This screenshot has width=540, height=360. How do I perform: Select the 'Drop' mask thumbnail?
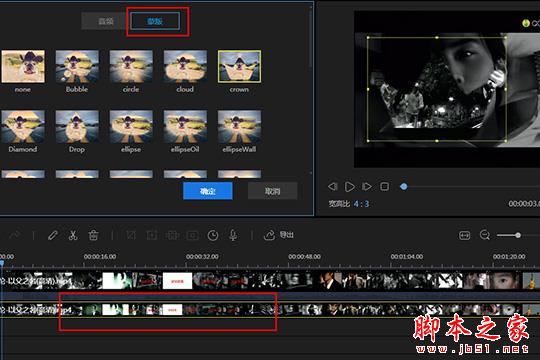click(x=77, y=126)
